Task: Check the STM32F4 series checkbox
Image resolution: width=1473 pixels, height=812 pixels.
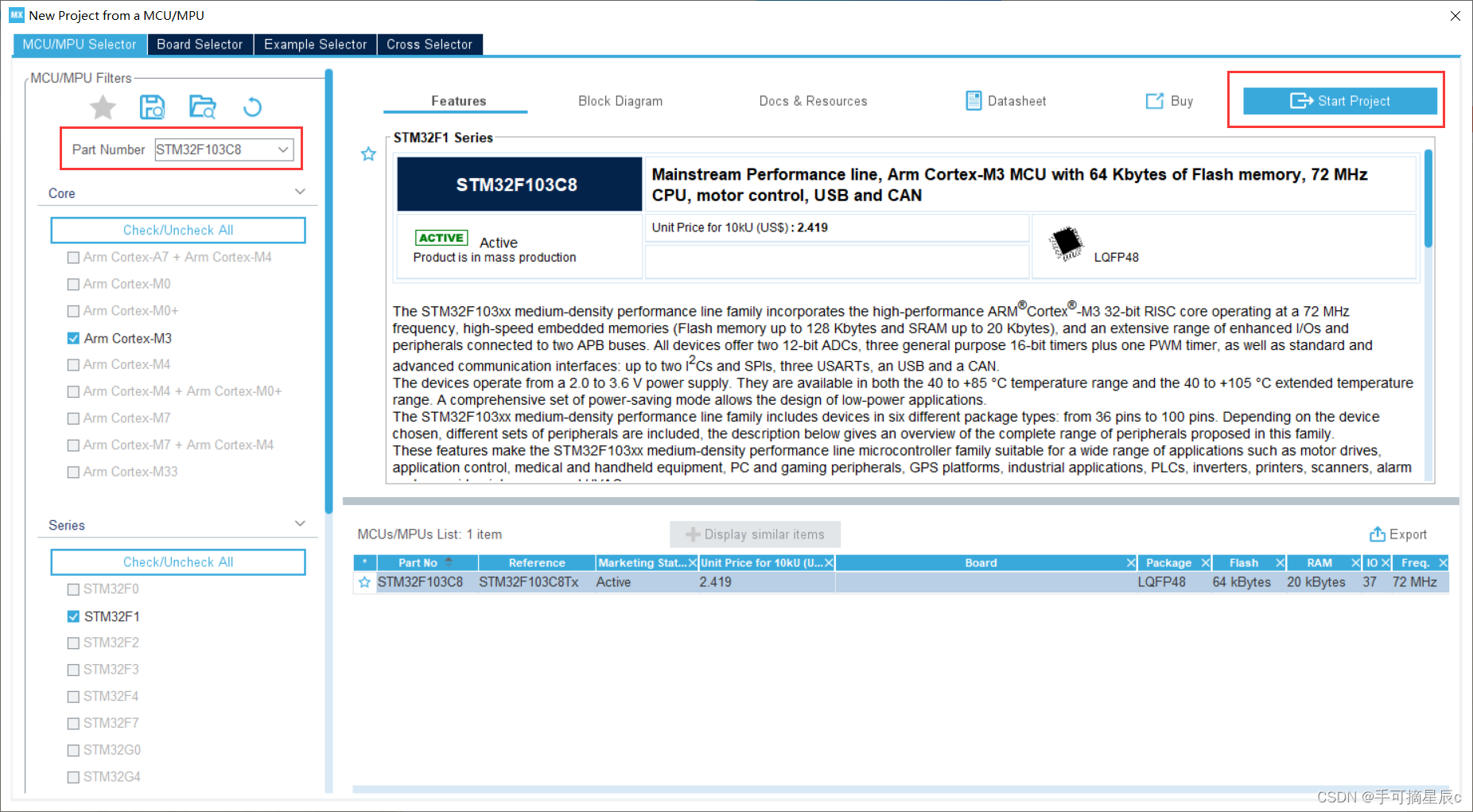Action: click(x=73, y=697)
